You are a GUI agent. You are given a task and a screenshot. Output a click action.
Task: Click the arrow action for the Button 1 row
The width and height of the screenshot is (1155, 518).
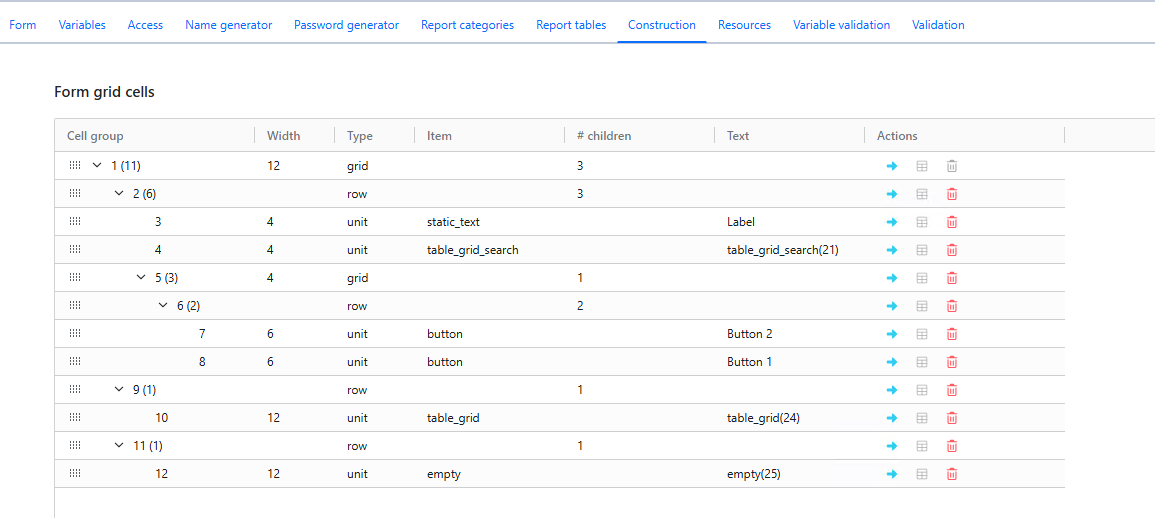pyautogui.click(x=891, y=362)
